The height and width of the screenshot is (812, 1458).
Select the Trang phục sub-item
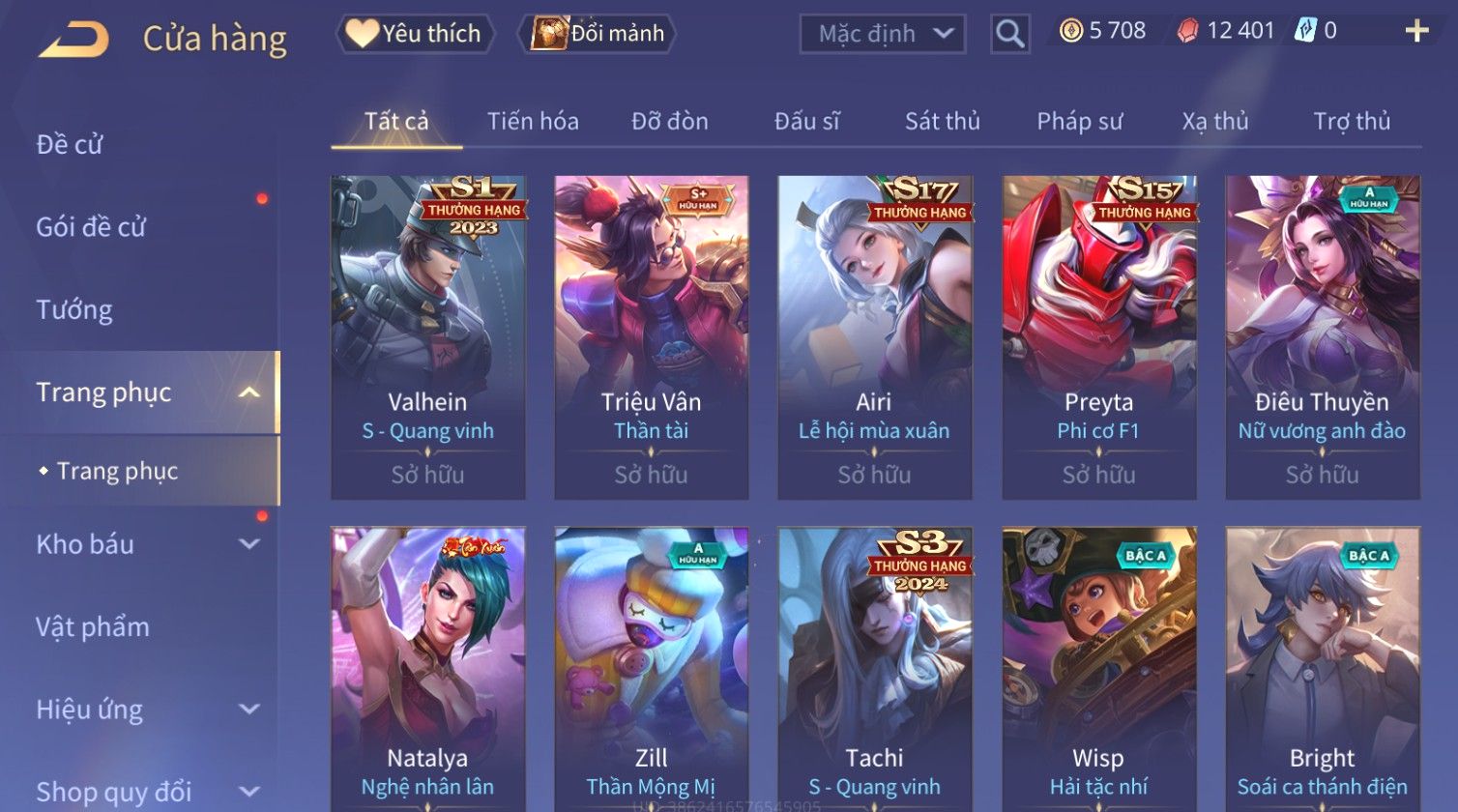pos(117,471)
